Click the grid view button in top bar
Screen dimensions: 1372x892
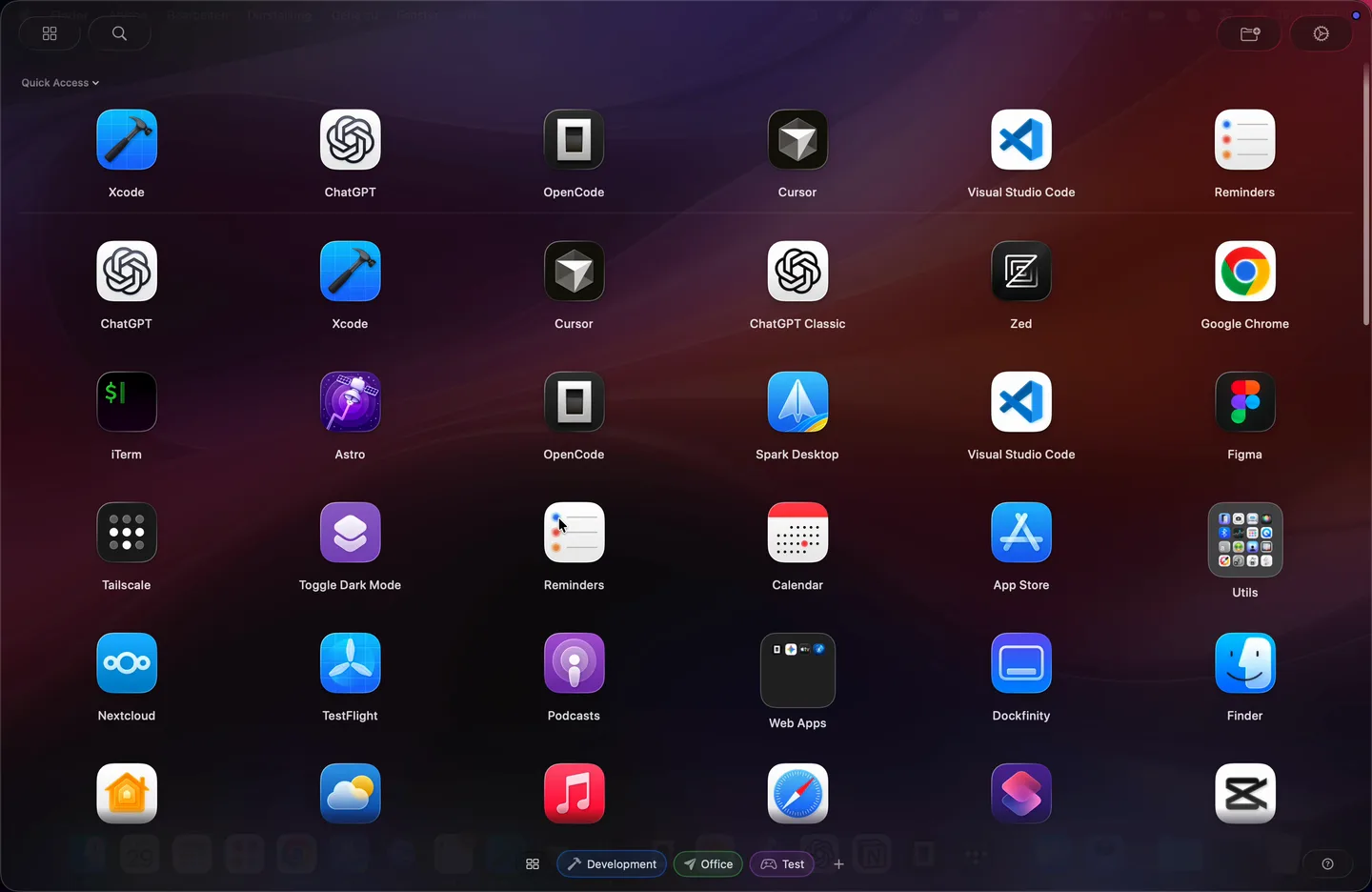coord(50,33)
